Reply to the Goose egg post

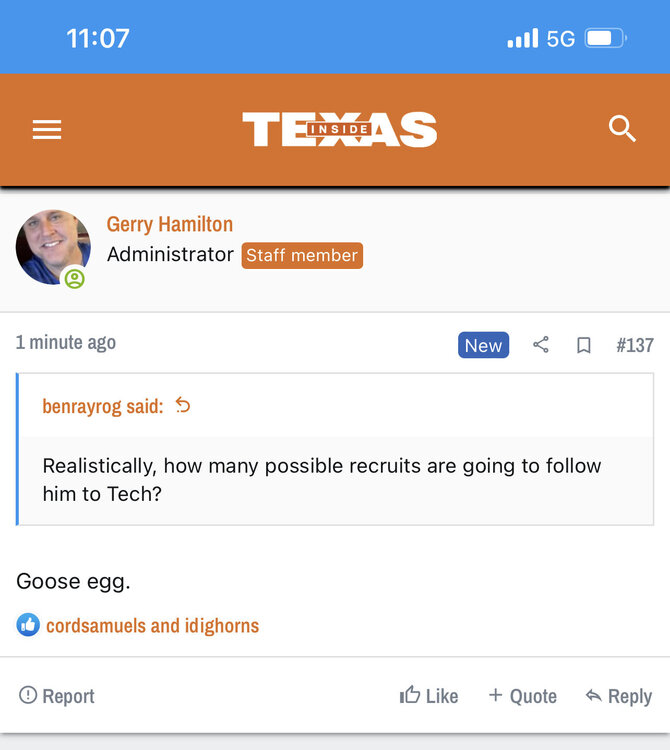pyautogui.click(x=618, y=696)
